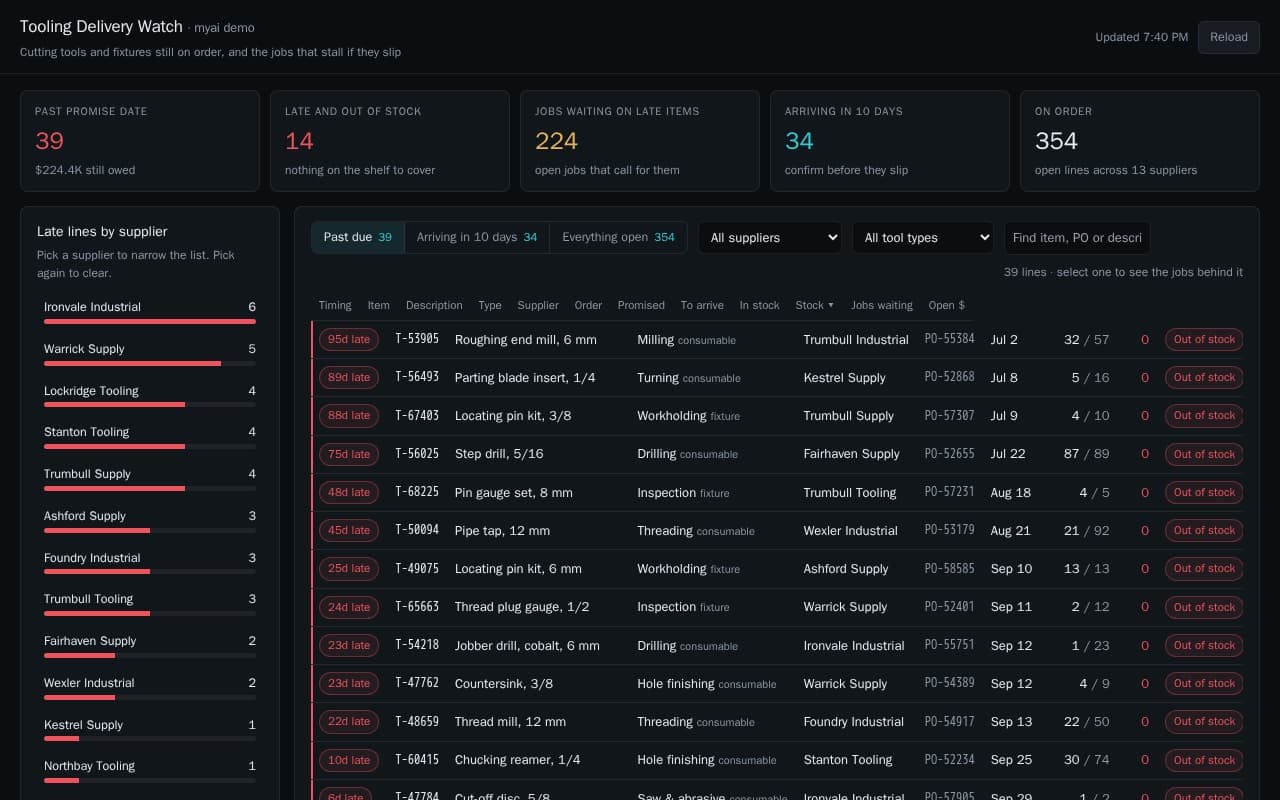Choose Trumbull Tooling in supplier list
Viewport: 1280px width, 800px height.
coord(150,605)
